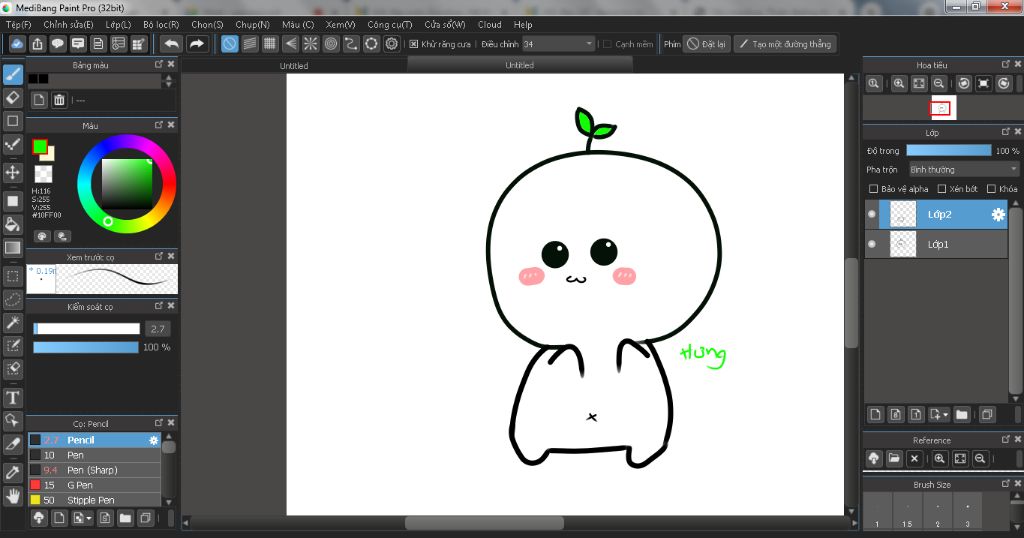Zoom in on navigator panel
The height and width of the screenshot is (538, 1024).
coord(899,84)
